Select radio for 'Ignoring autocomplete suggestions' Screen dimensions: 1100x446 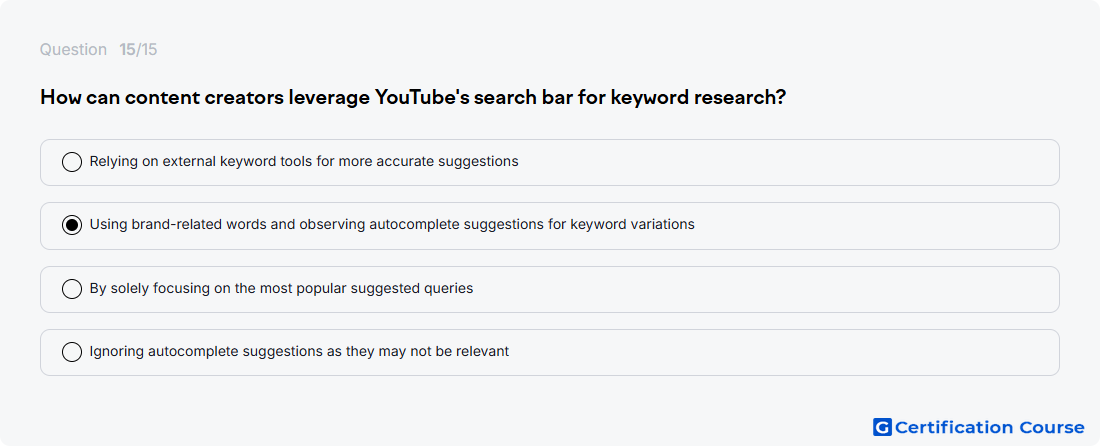click(x=72, y=352)
